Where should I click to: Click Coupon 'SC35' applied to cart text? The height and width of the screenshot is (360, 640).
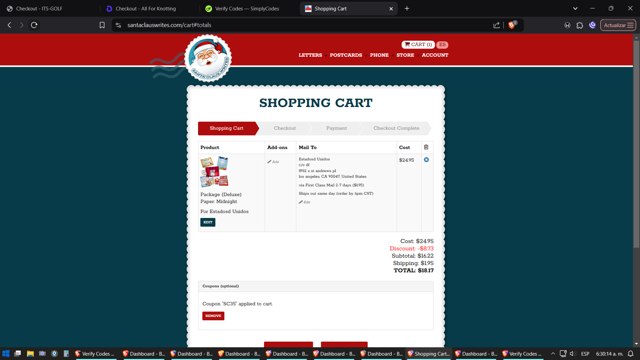237,304
